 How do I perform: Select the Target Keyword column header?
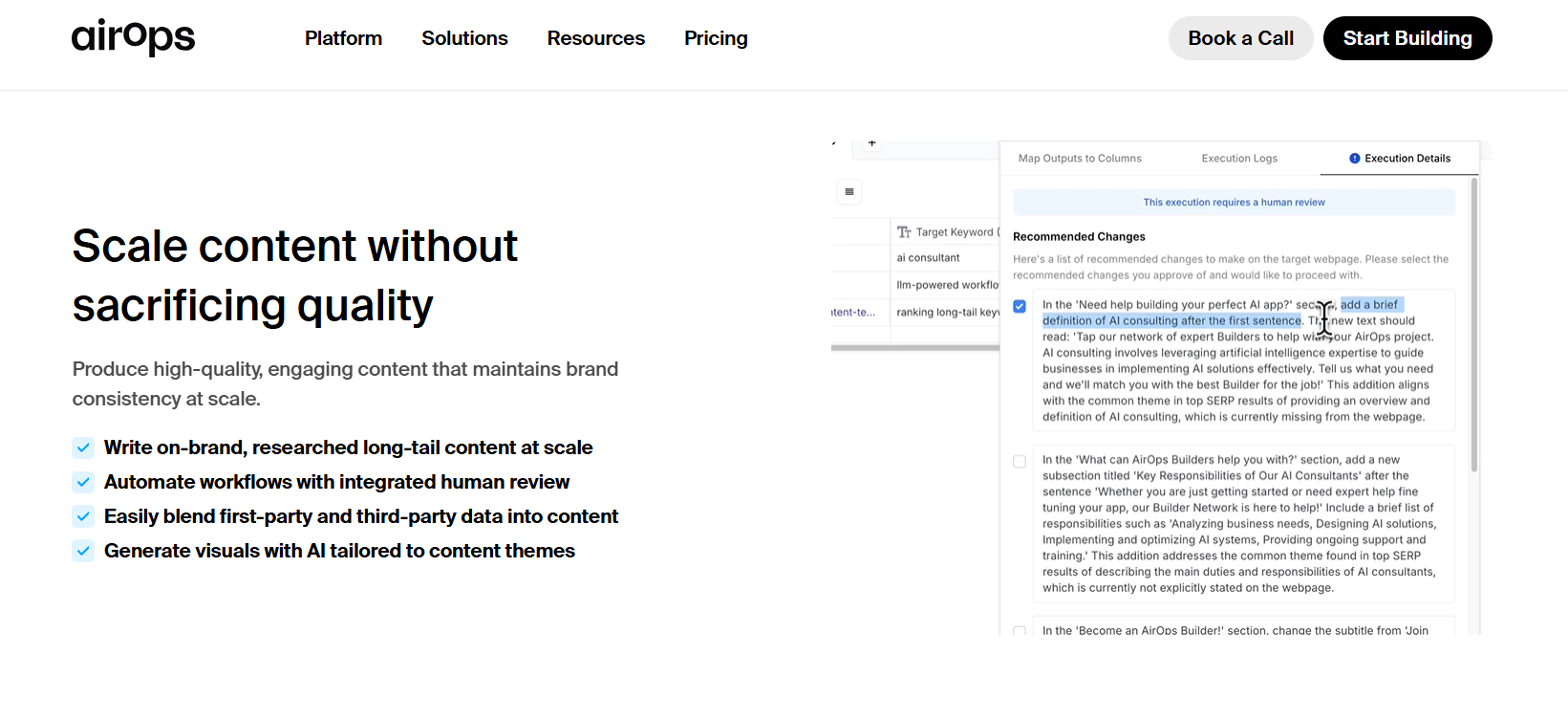[x=945, y=232]
